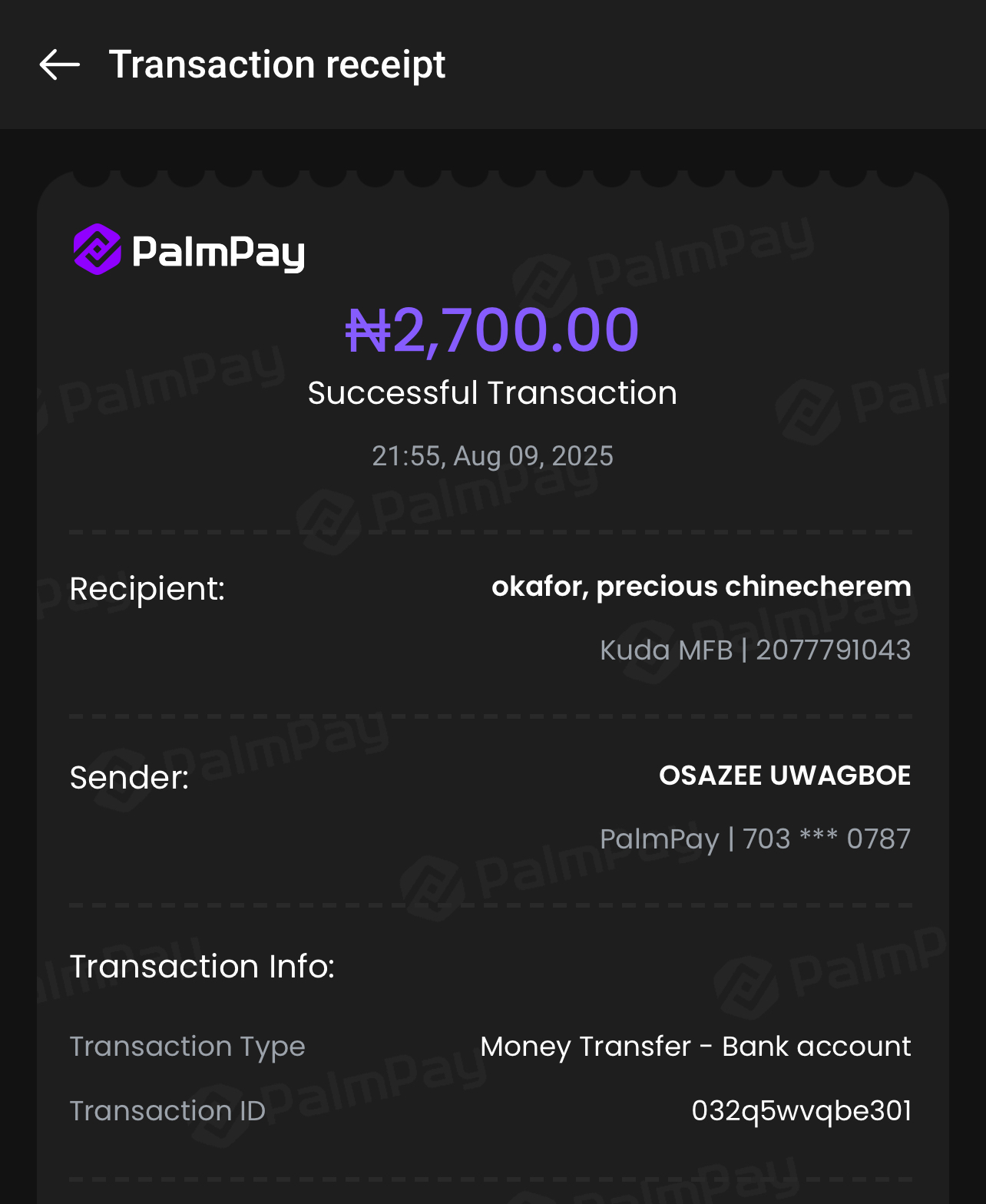Click the Successful Transaction status text
Image resolution: width=986 pixels, height=1204 pixels.
[492, 393]
